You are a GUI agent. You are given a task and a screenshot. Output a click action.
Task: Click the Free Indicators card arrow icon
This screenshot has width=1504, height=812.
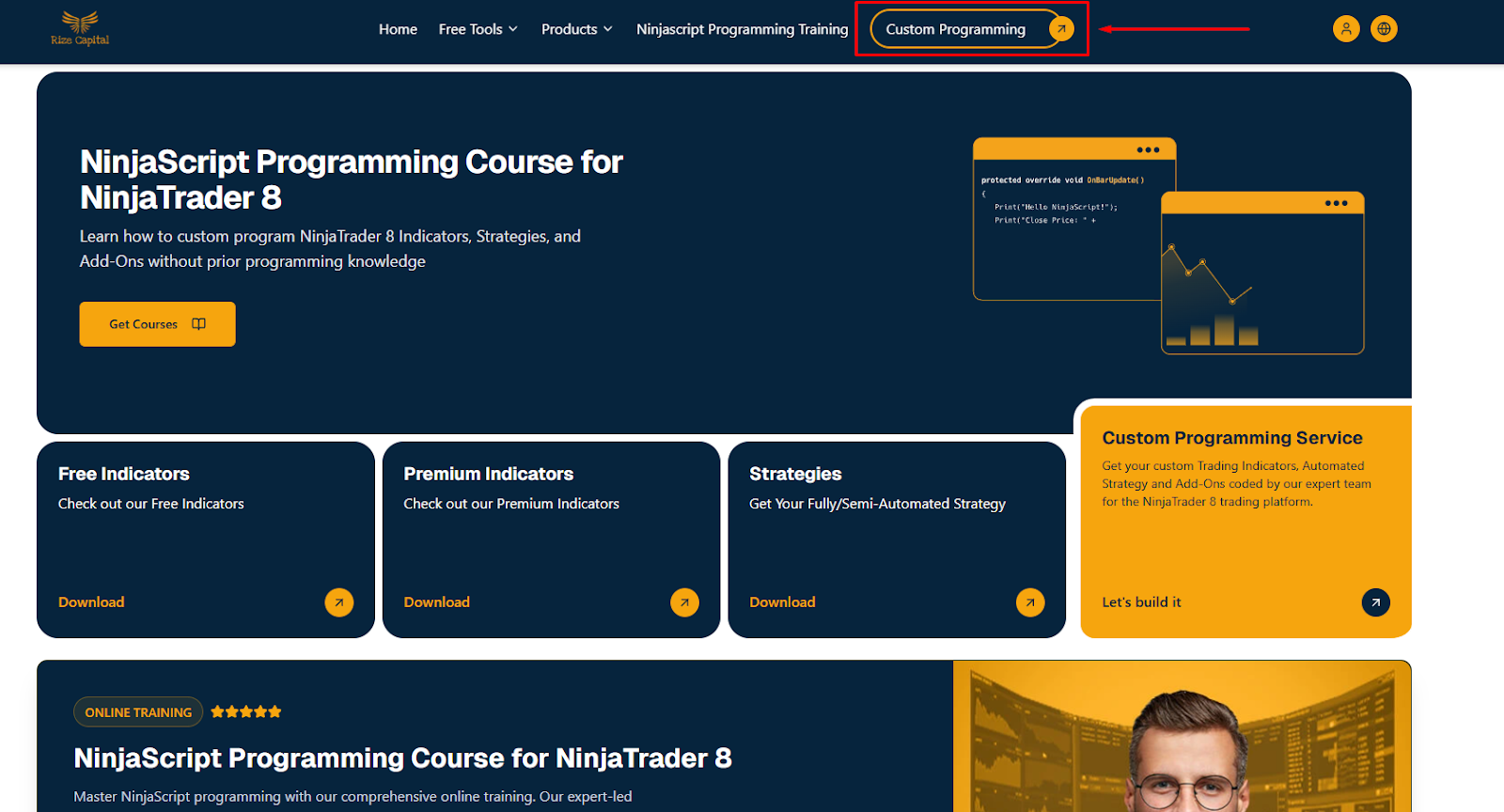339,602
